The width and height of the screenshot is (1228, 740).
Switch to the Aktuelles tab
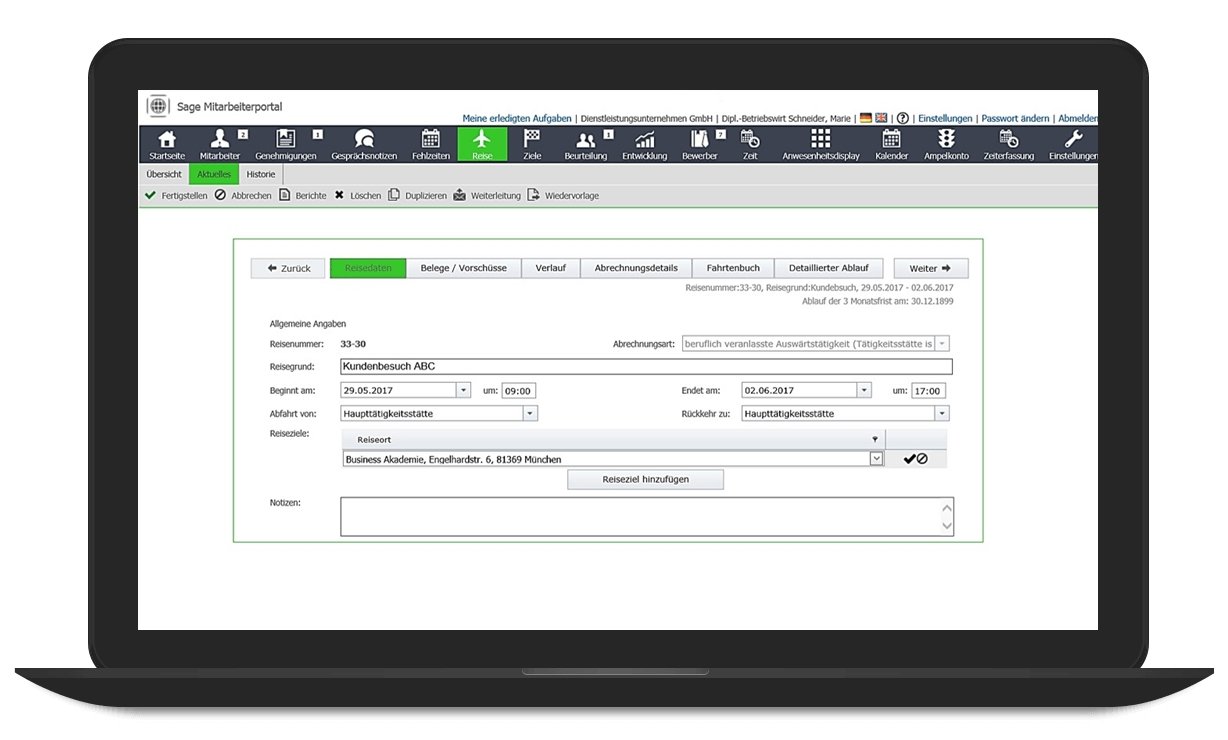(214, 174)
